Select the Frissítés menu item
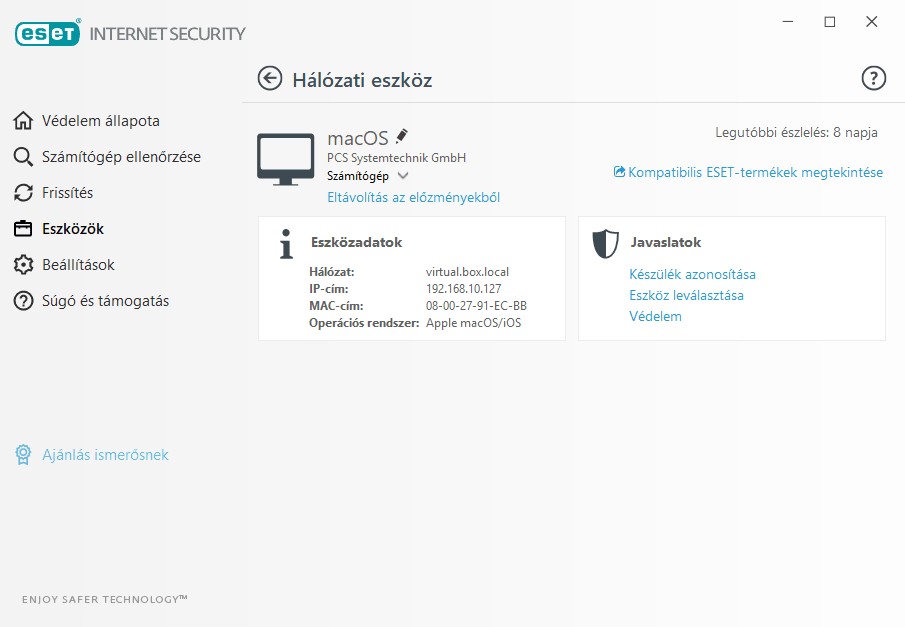The width and height of the screenshot is (905, 627). tap(68, 193)
